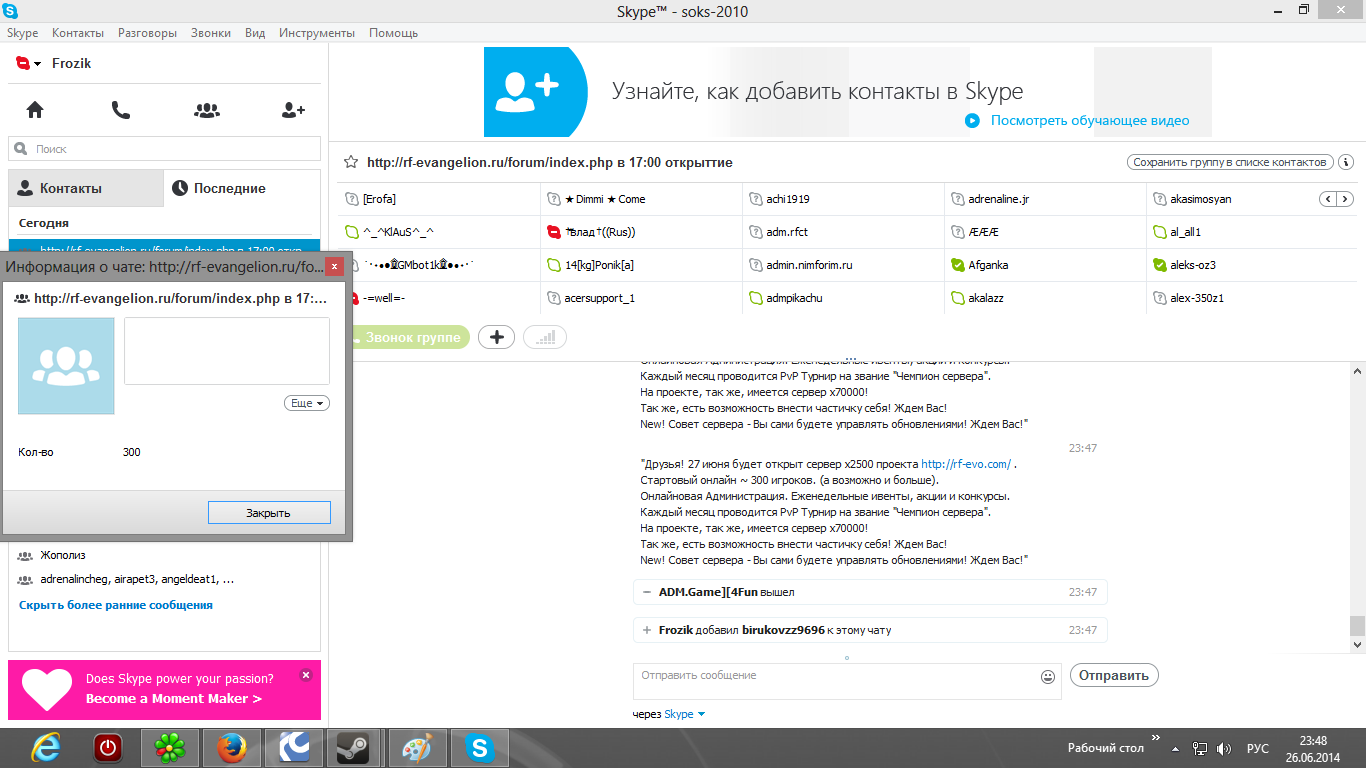Click Скрыть более ранние сообщения
Screen dimensions: 1366x768
pyautogui.click(x=116, y=605)
